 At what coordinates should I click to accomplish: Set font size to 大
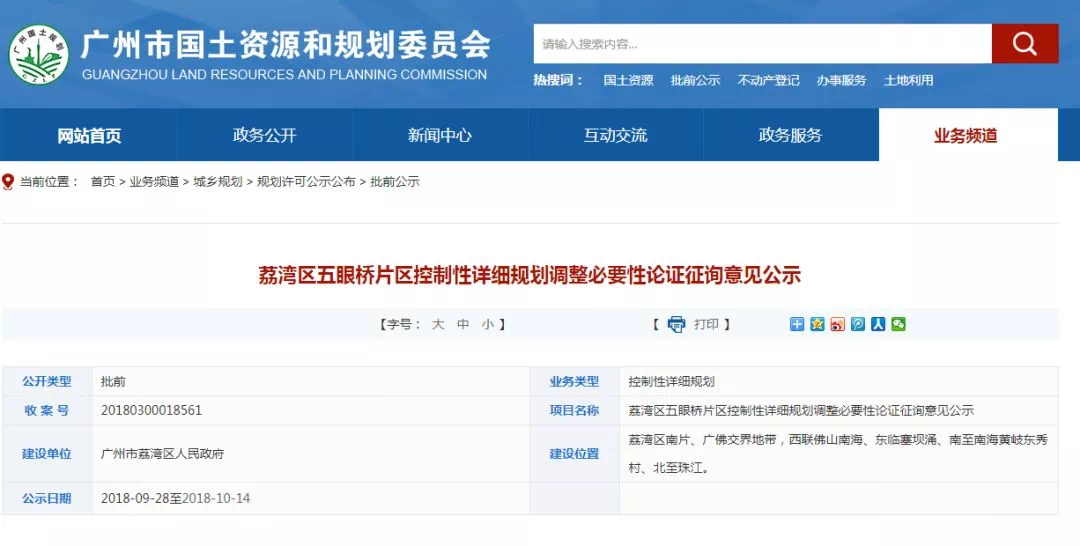tap(438, 324)
